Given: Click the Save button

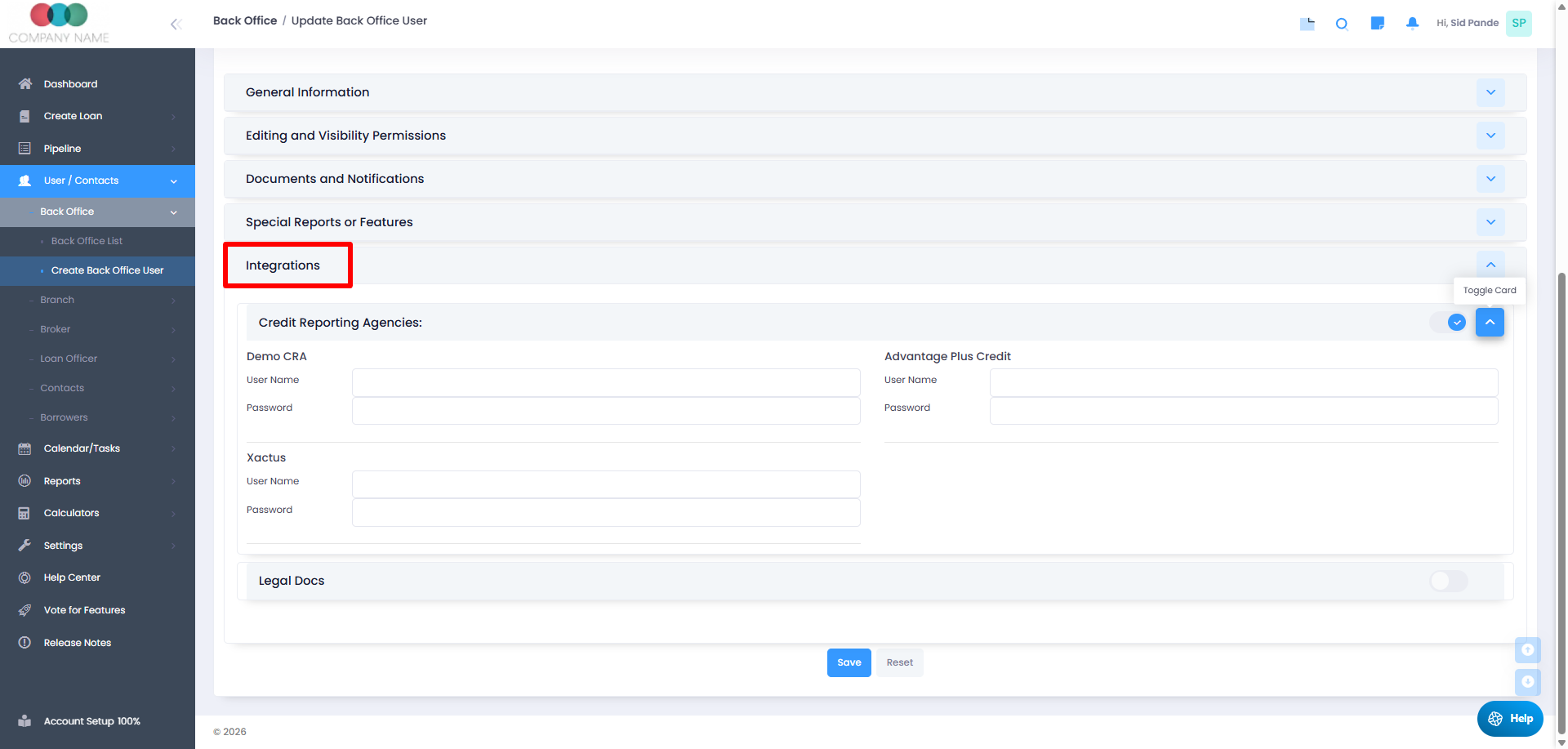Looking at the screenshot, I should 849,662.
